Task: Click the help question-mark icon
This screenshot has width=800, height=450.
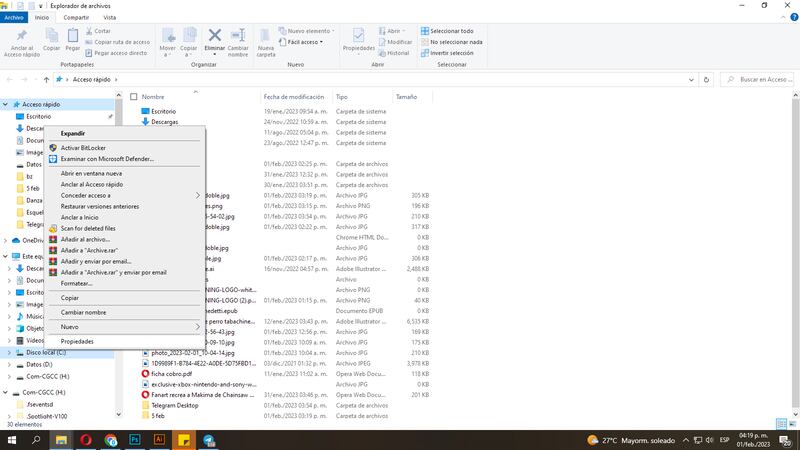Action: point(794,17)
